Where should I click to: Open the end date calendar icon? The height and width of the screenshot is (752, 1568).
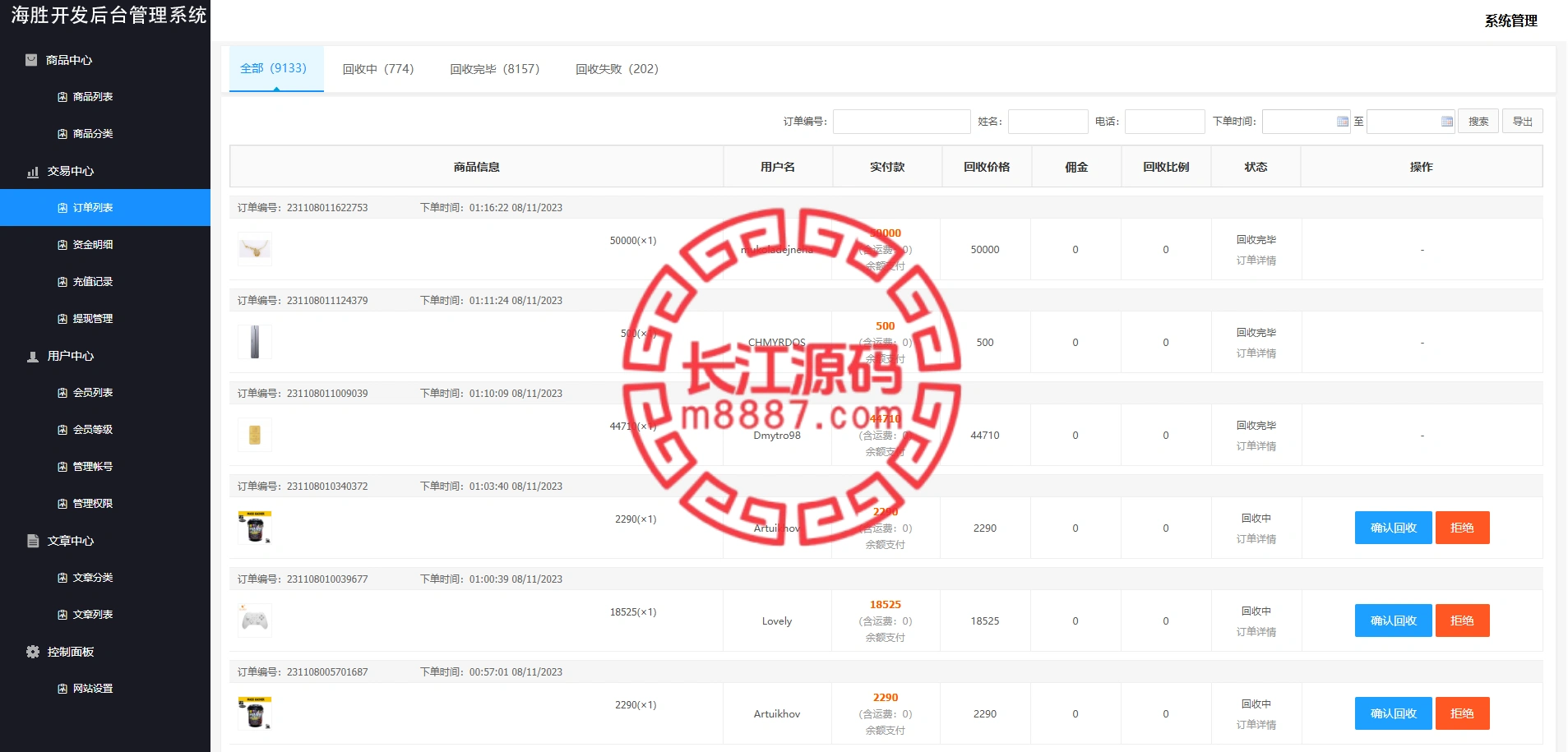pos(1447,122)
